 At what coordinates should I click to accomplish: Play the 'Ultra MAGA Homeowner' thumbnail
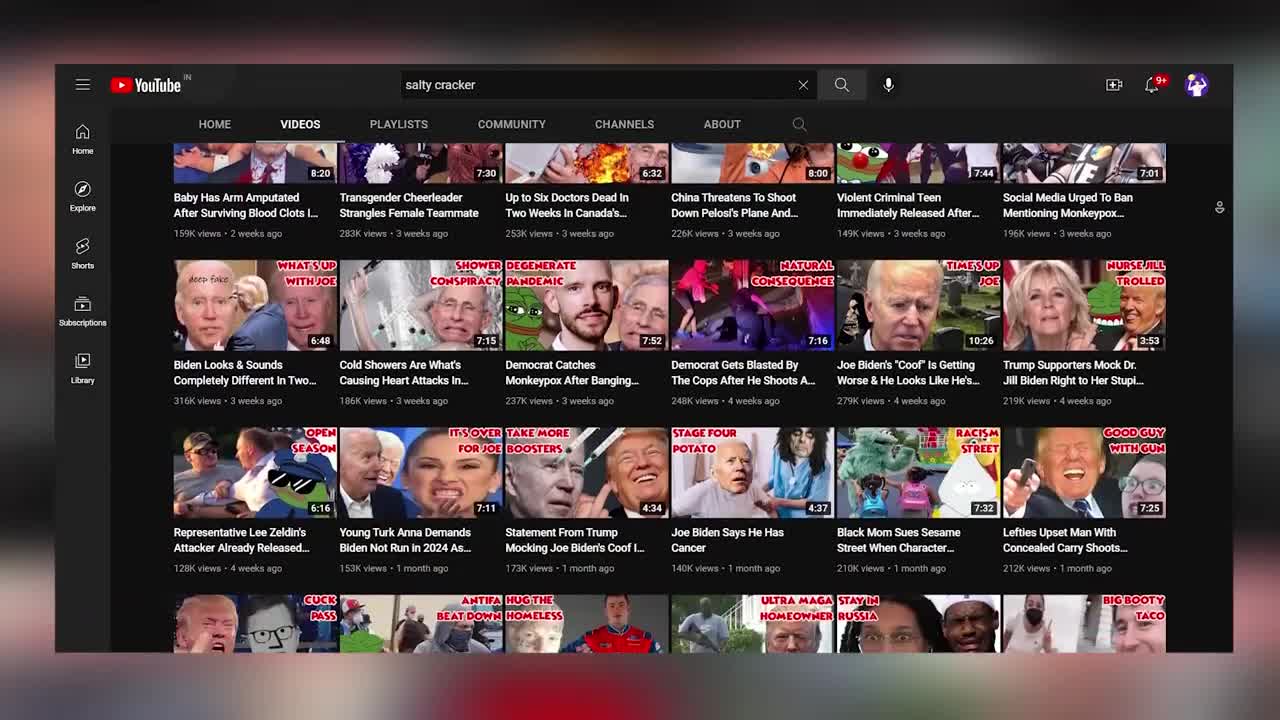pos(753,624)
